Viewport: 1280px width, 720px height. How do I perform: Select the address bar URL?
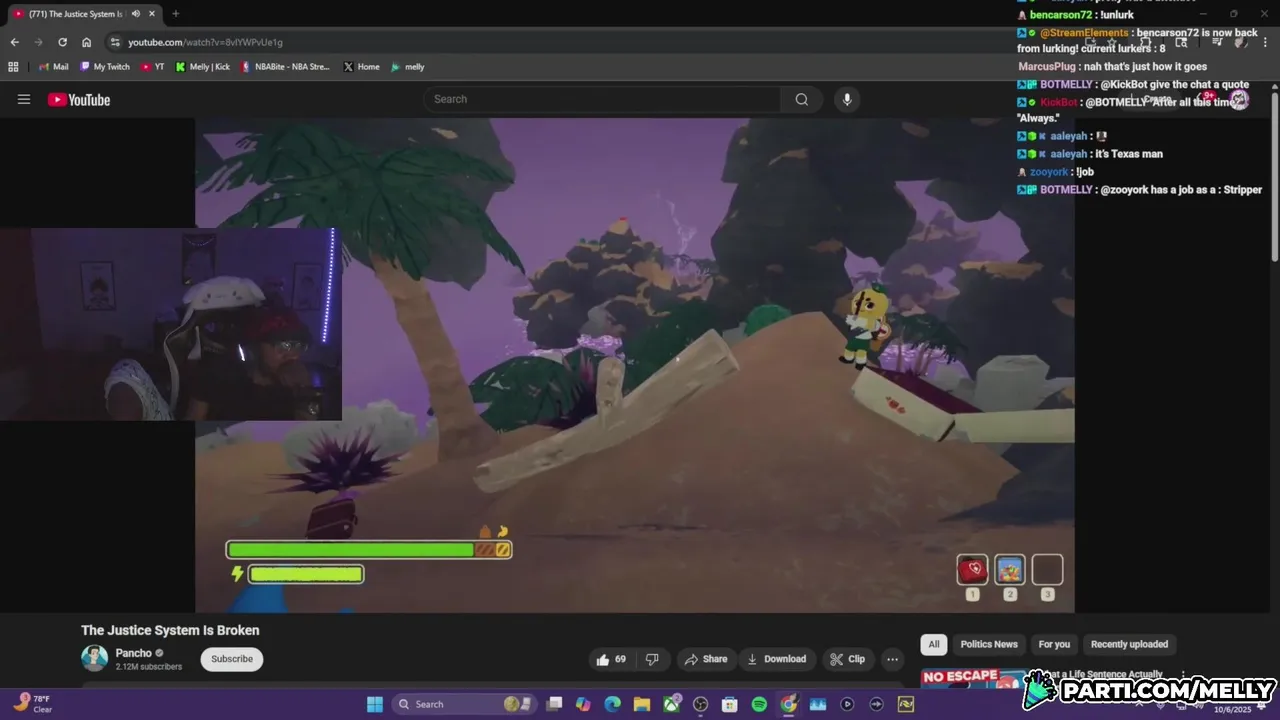(205, 42)
